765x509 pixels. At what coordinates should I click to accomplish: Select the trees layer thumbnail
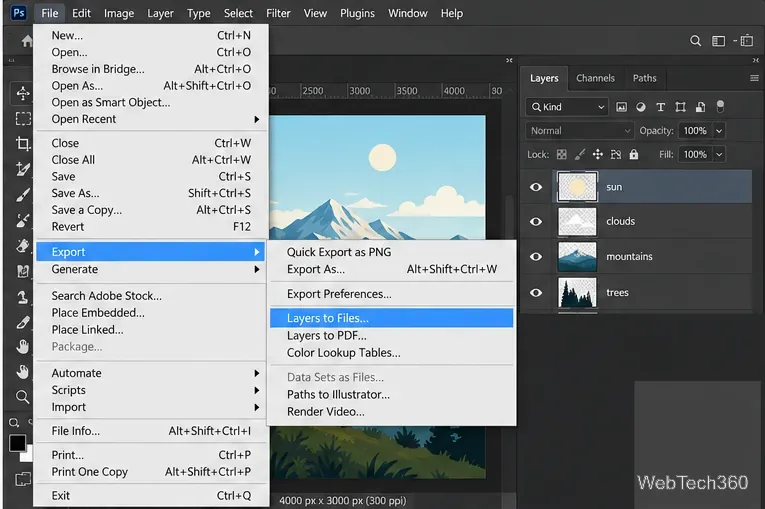[577, 293]
